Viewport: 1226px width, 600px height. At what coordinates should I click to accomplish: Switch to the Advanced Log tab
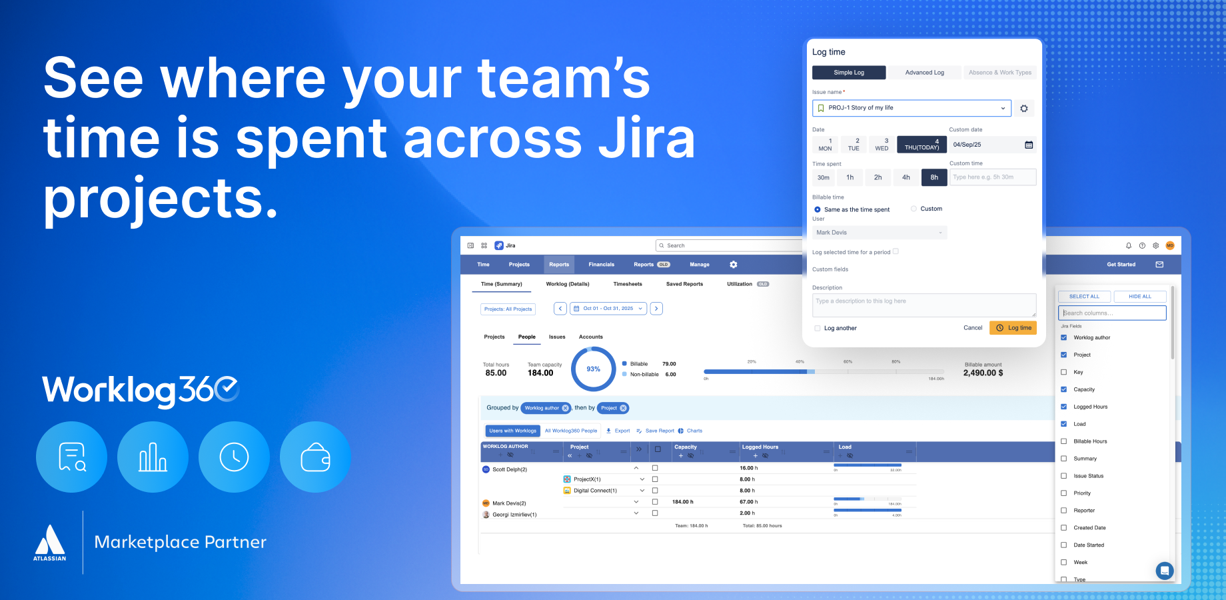click(x=924, y=73)
